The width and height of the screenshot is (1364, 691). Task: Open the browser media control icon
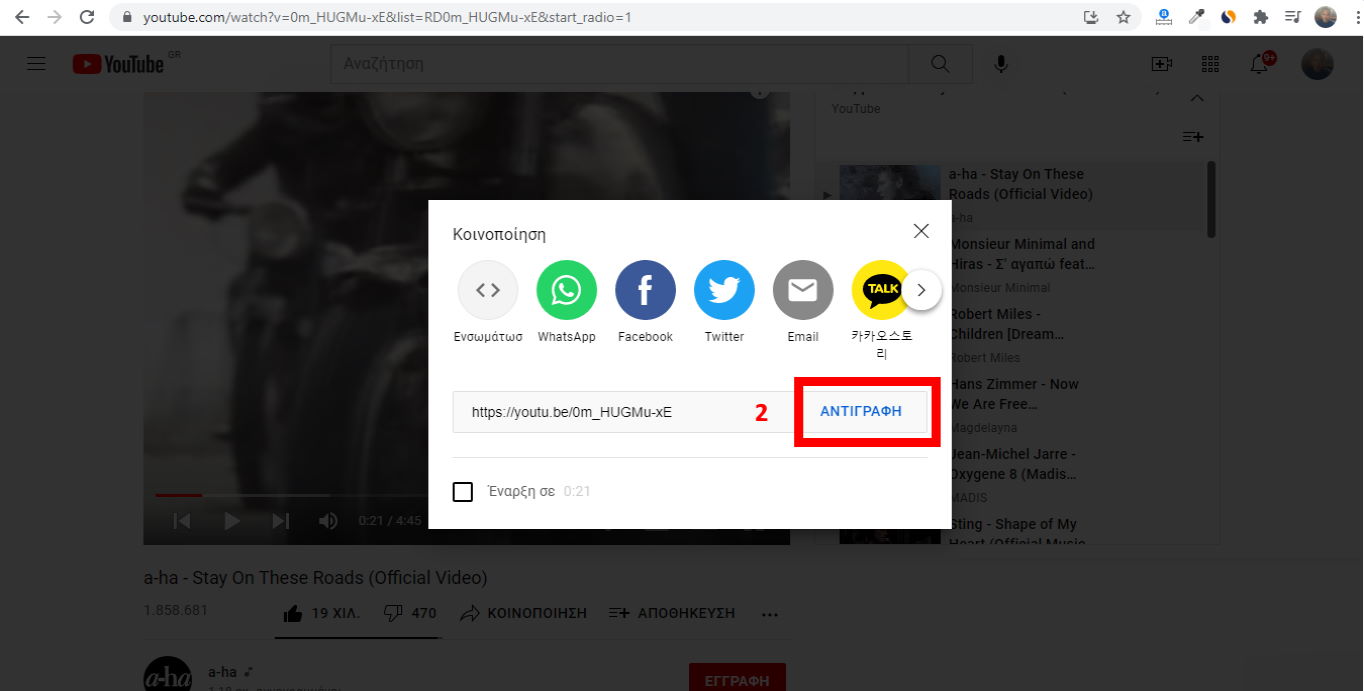(x=1293, y=17)
